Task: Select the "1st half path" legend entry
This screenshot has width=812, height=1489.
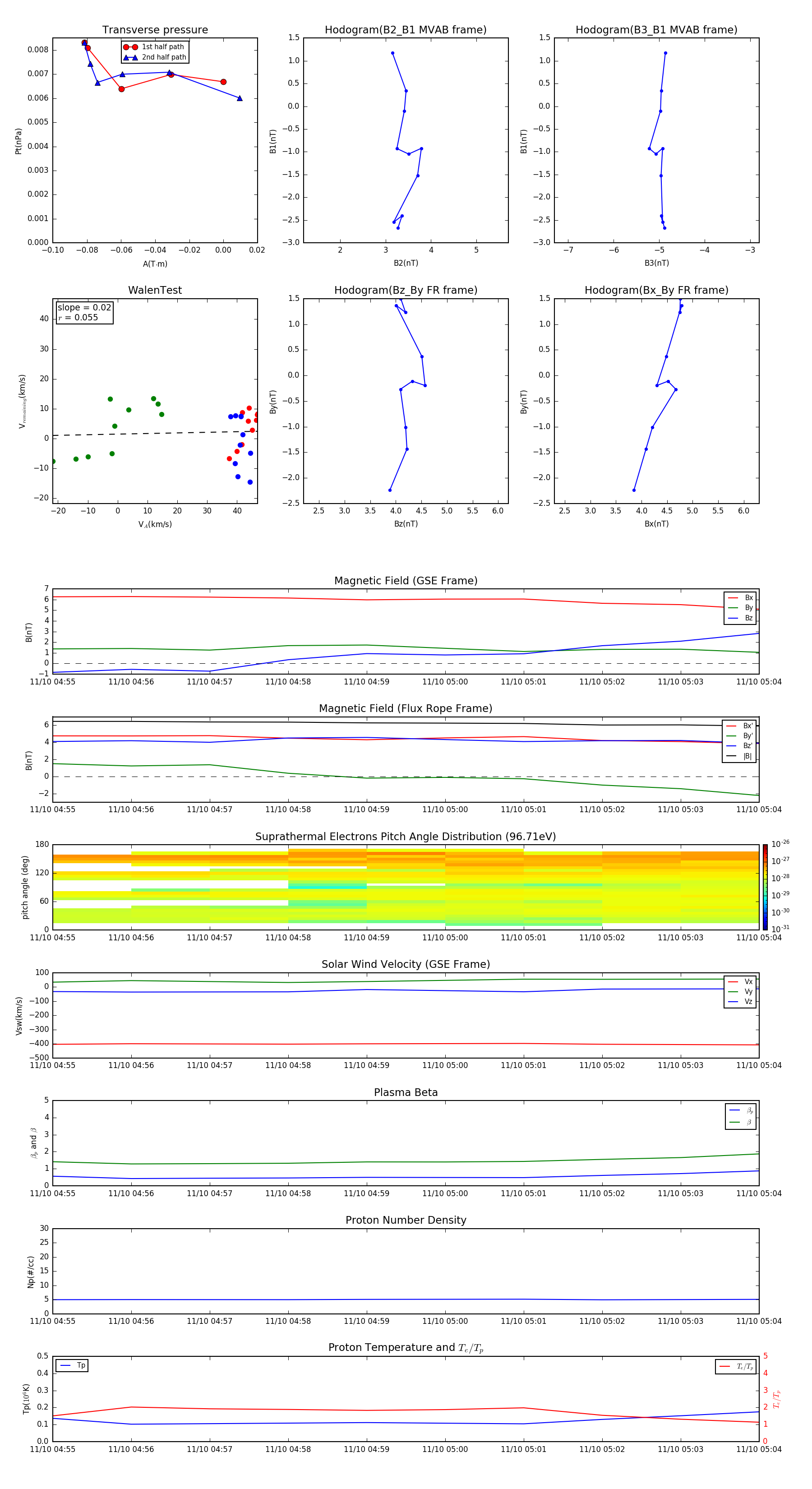Action: [154, 47]
